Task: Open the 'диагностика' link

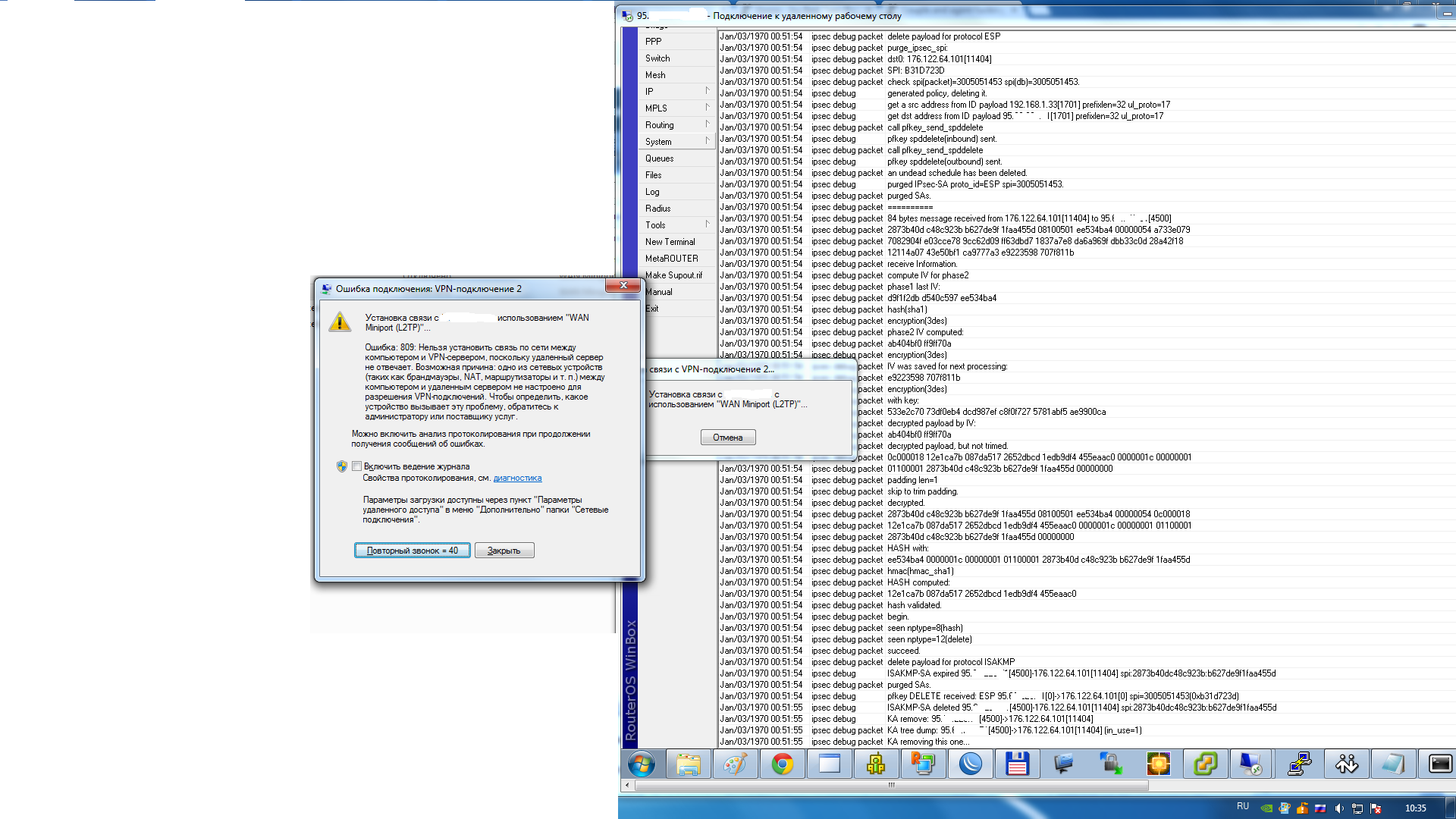Action: [x=517, y=479]
